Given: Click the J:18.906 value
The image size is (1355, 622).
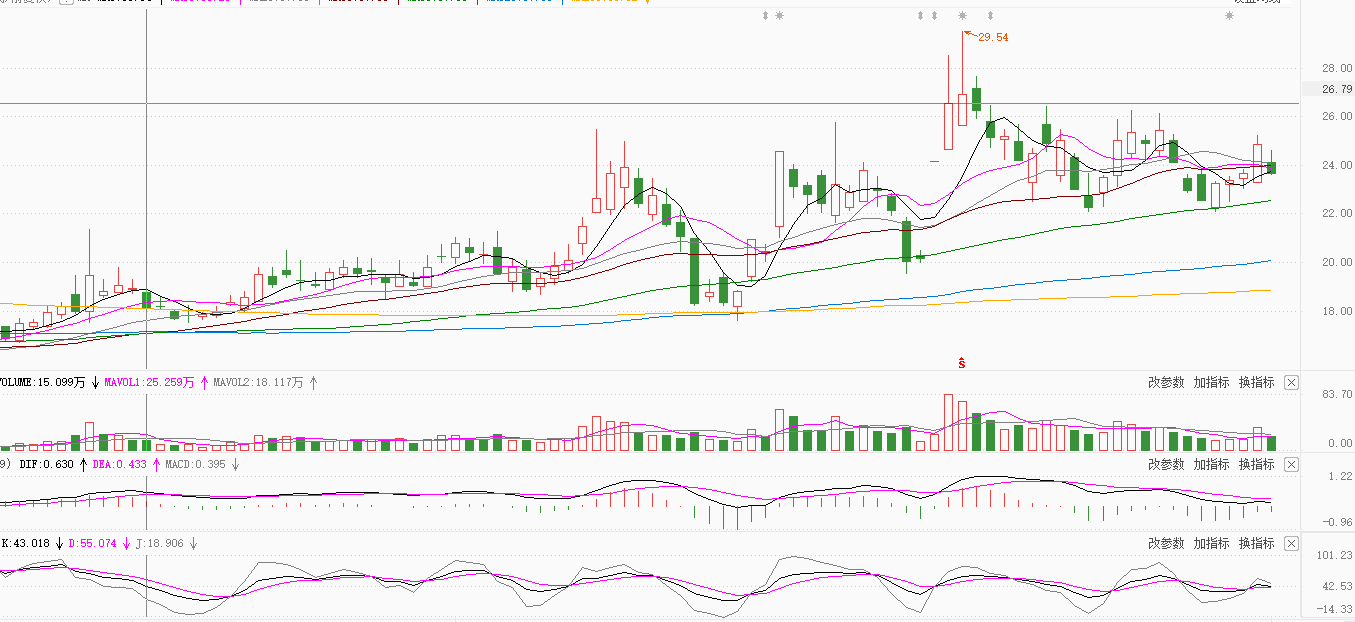Looking at the screenshot, I should coord(160,544).
